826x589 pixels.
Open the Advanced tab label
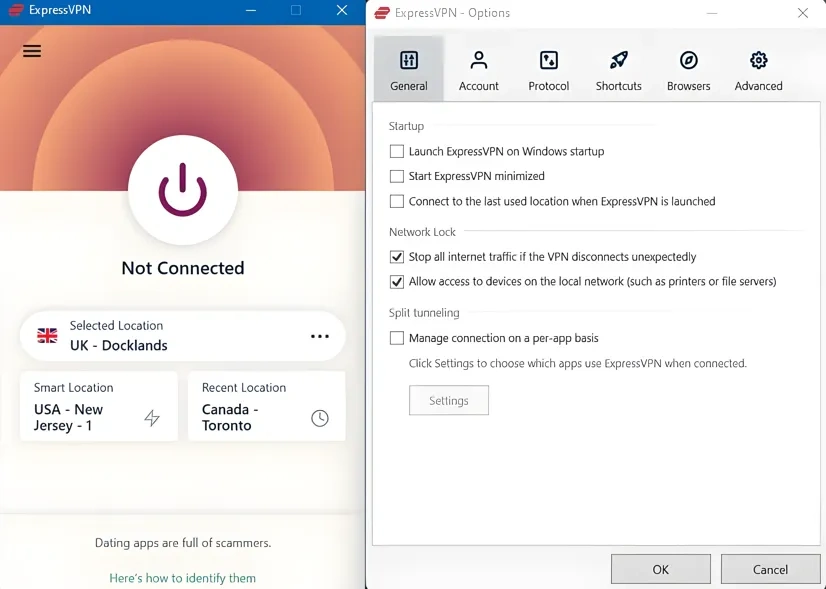pyautogui.click(x=759, y=86)
